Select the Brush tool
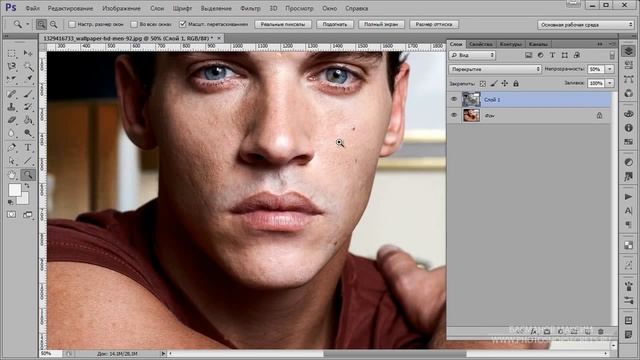 coord(28,94)
